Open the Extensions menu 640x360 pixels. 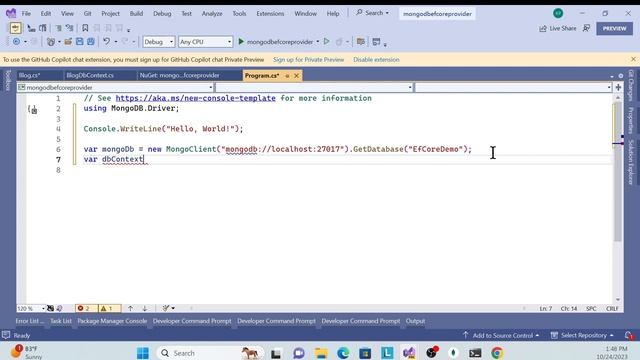(x=270, y=13)
